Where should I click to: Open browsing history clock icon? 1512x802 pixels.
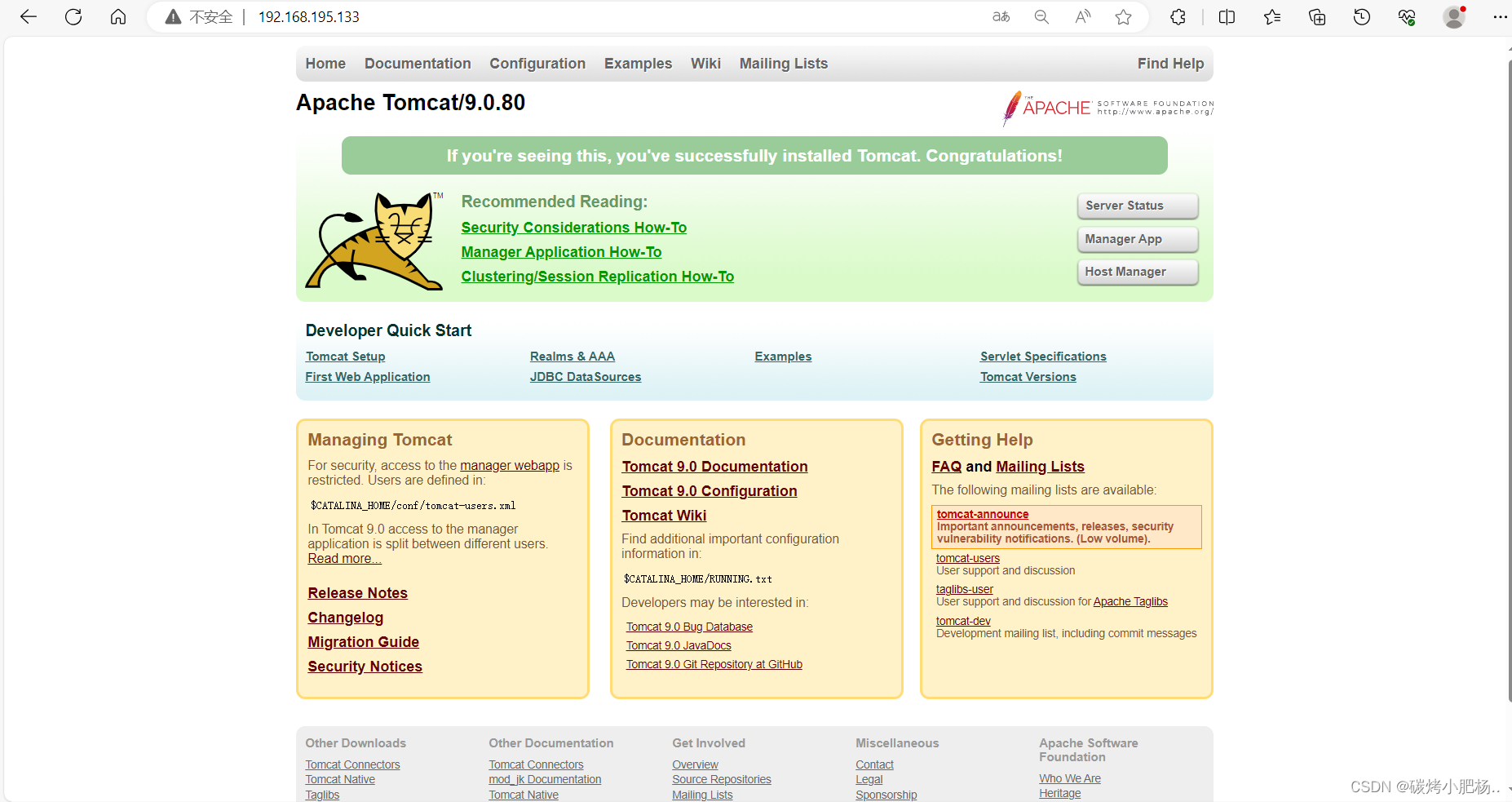[1362, 17]
